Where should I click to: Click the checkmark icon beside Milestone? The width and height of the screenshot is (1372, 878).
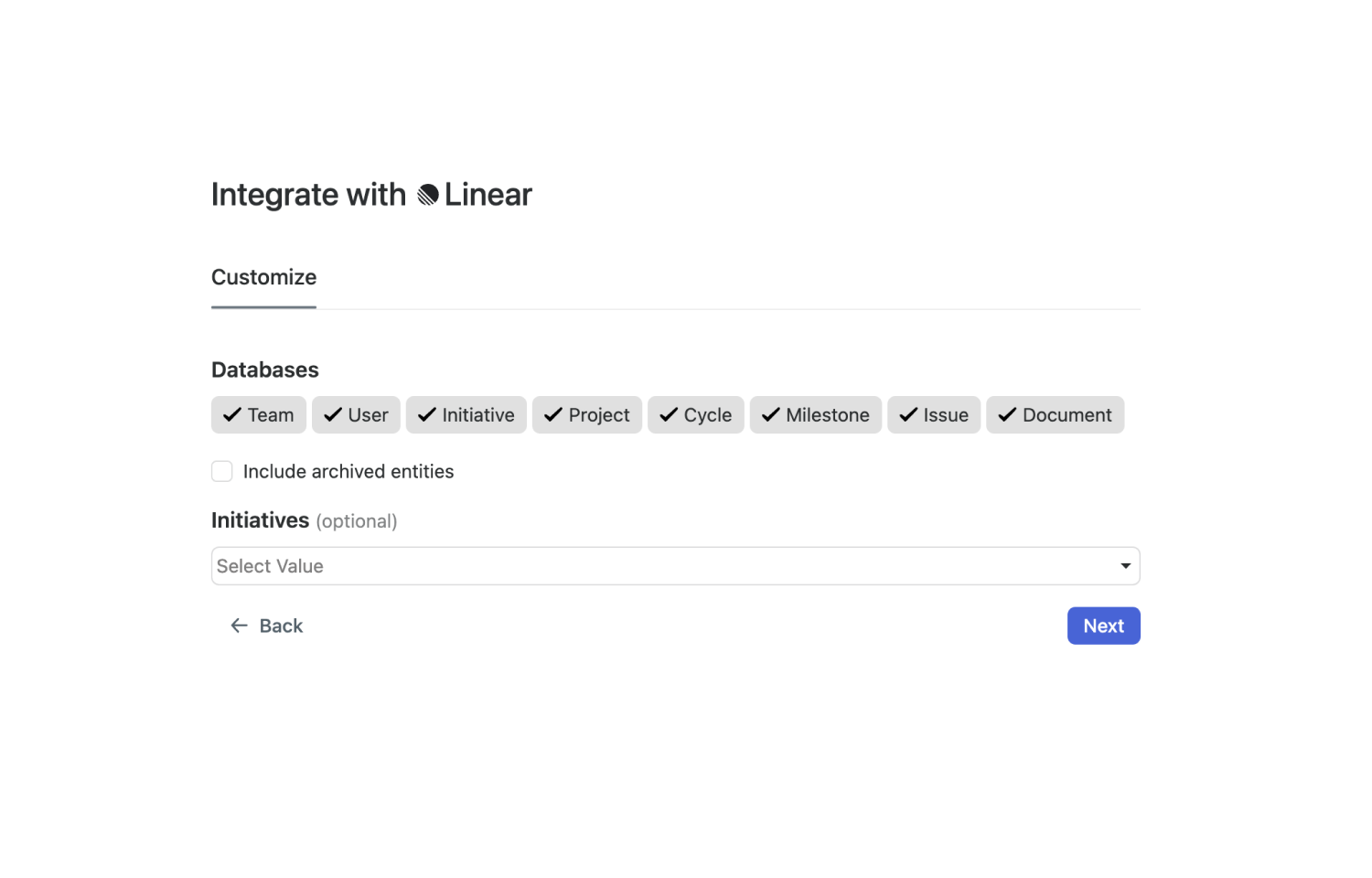point(771,415)
